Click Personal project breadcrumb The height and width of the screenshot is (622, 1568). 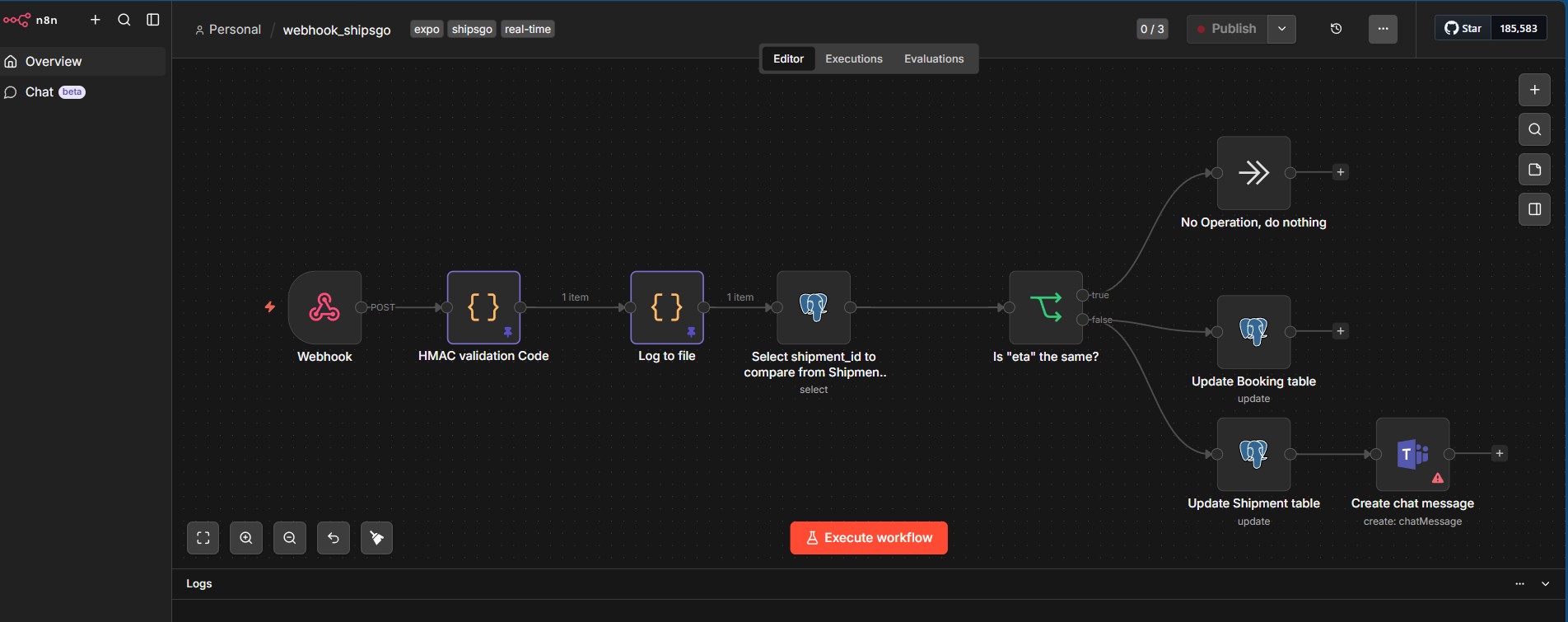tap(228, 30)
